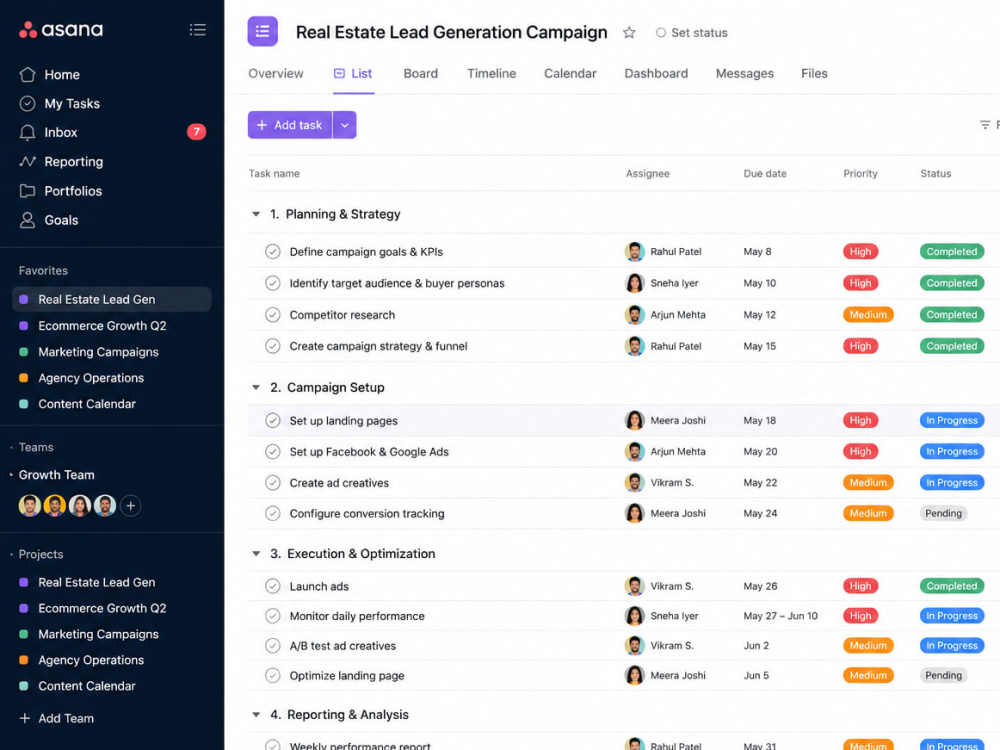Click the color dot of Content Calendar in Projects
1000x750 pixels.
pyautogui.click(x=24, y=686)
